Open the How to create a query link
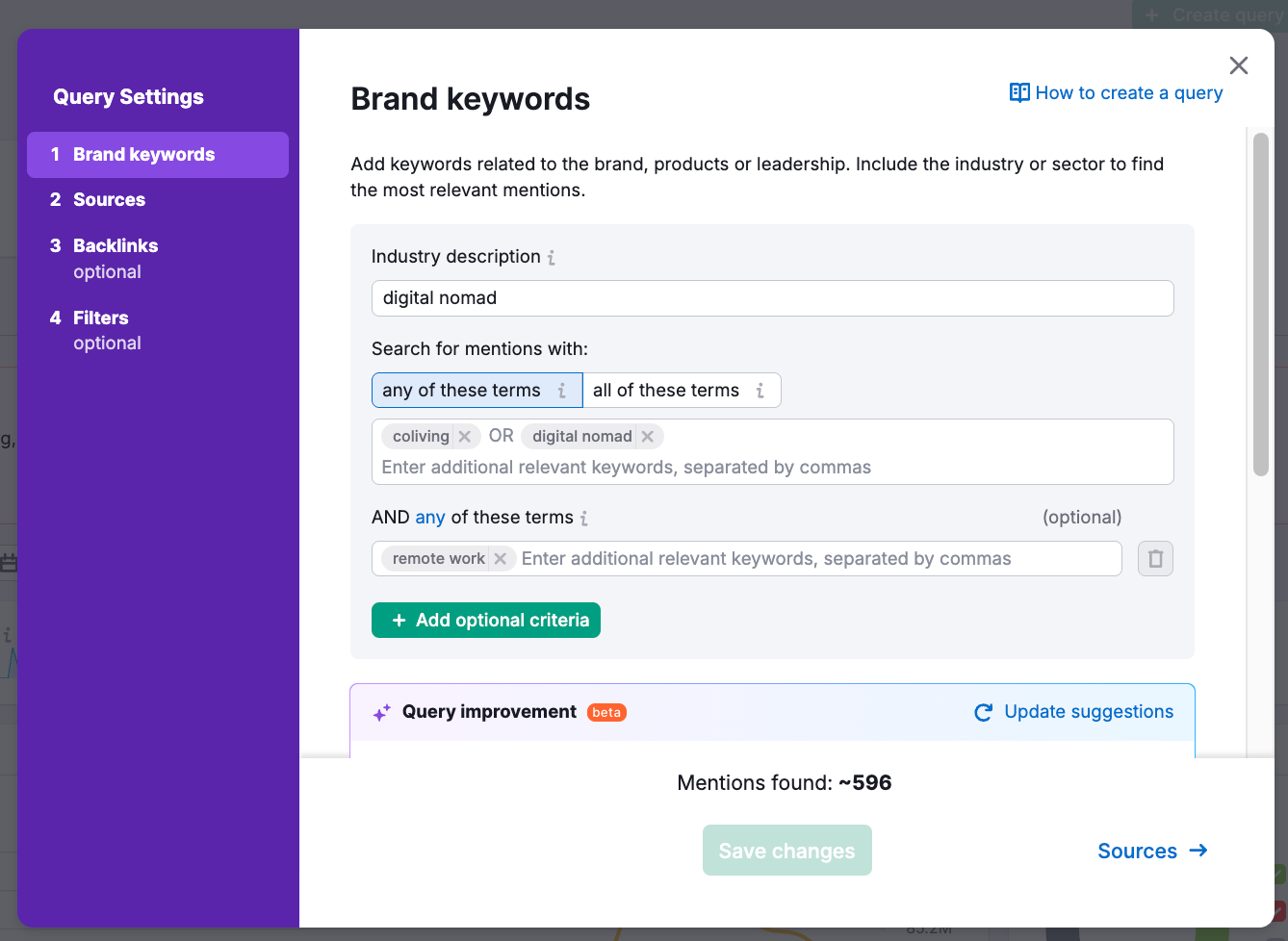Image resolution: width=1288 pixels, height=941 pixels. point(1116,93)
